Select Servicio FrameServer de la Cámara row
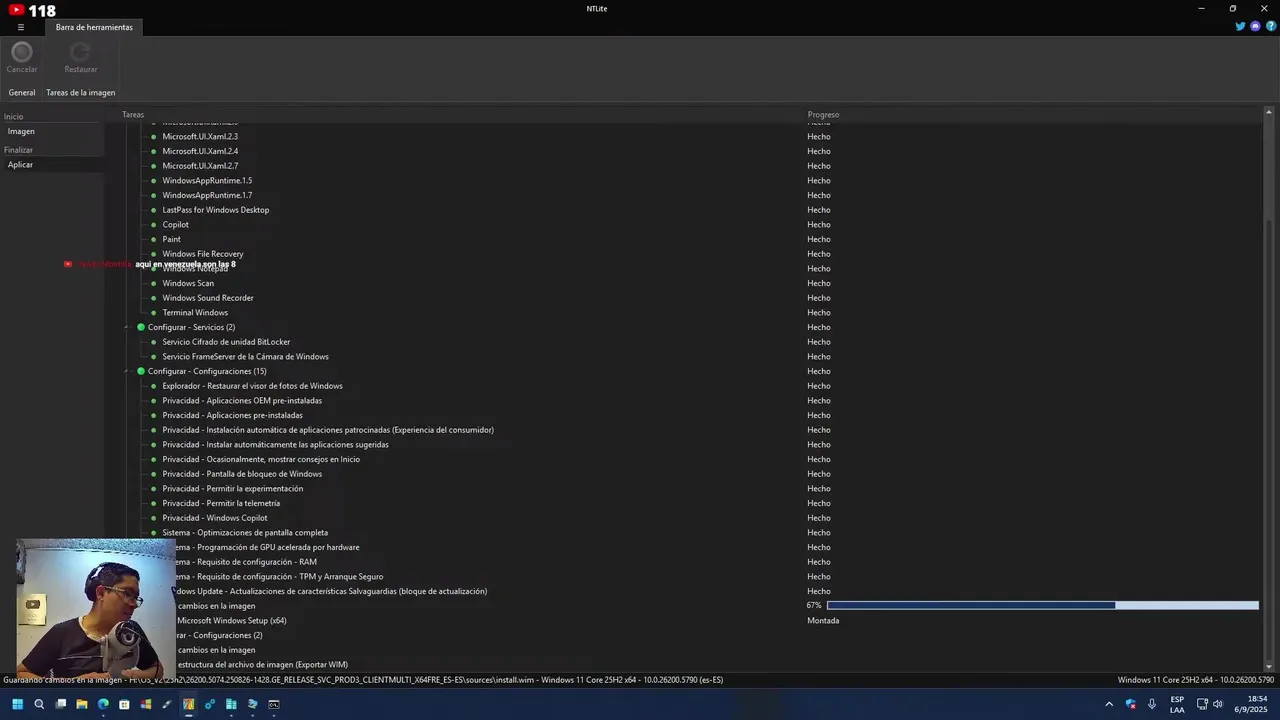Screen dimensions: 1280x720 (x=245, y=356)
